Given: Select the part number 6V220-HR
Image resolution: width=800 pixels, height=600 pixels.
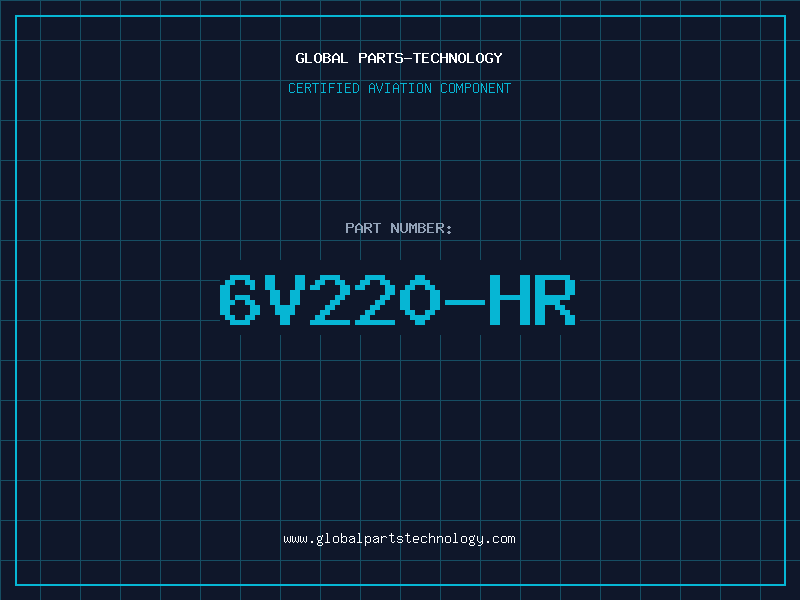Looking at the screenshot, I should pos(398,299).
